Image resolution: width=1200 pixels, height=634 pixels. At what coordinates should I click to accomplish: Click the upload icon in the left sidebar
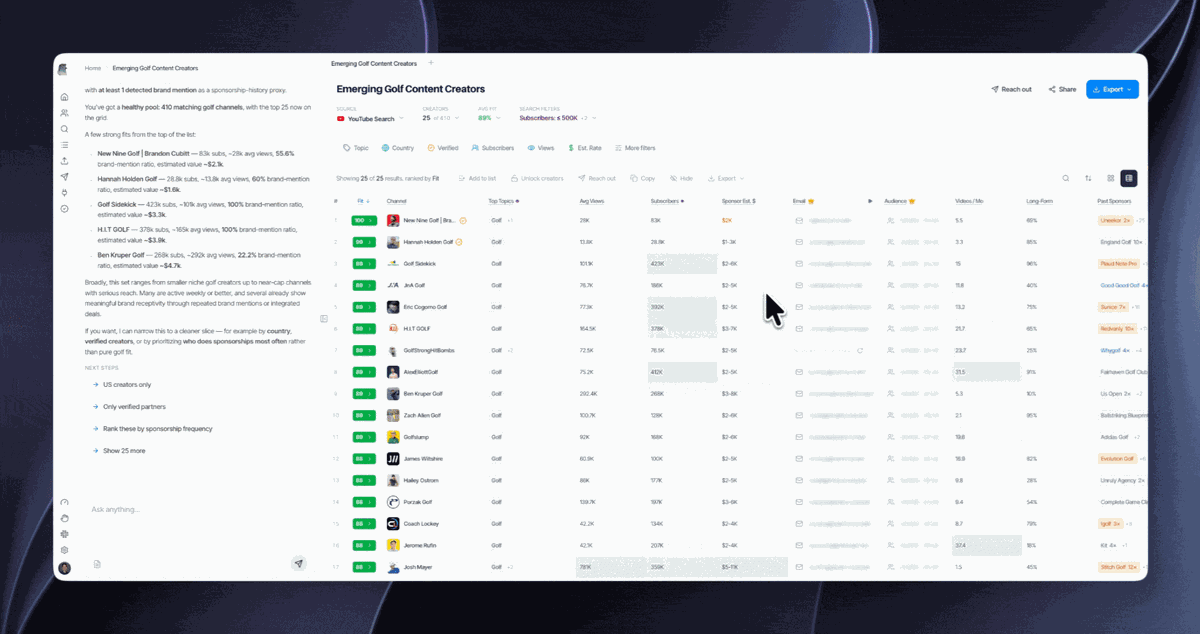click(x=64, y=161)
